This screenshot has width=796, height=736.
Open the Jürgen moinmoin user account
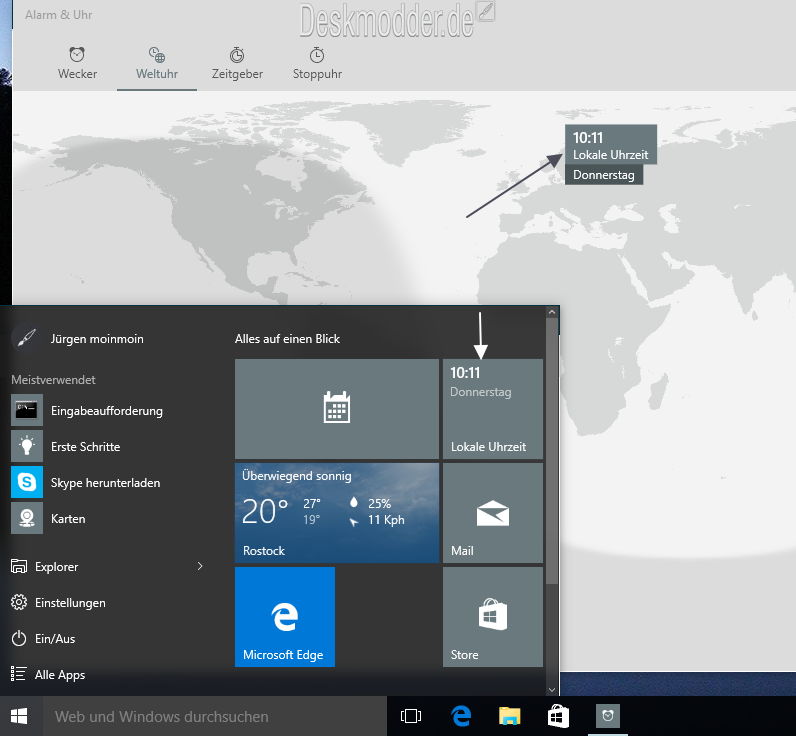click(79, 339)
